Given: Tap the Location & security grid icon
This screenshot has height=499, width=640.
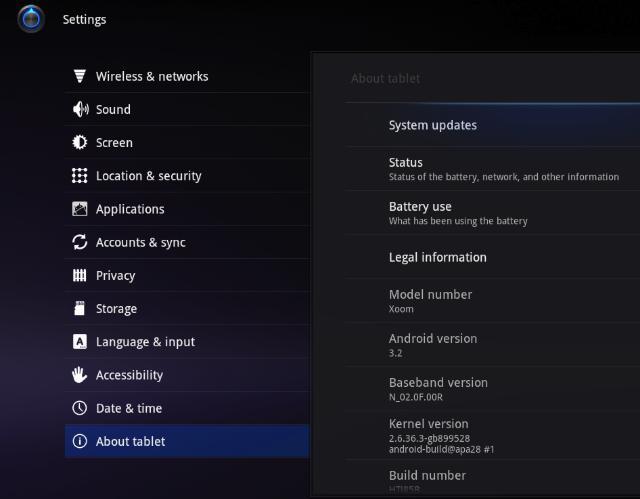Looking at the screenshot, I should coord(80,176).
